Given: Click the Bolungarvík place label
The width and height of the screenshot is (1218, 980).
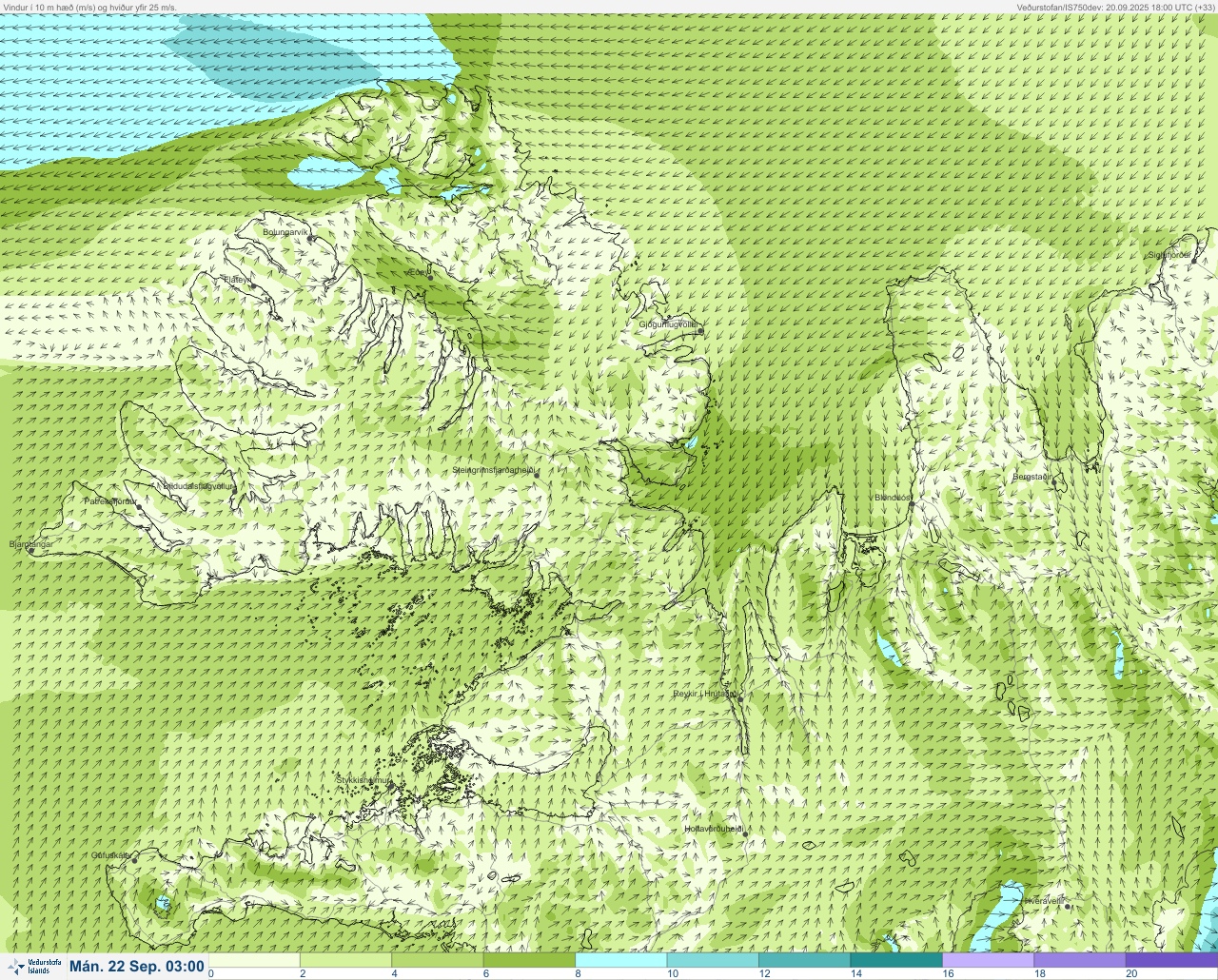Looking at the screenshot, I should click(x=286, y=232).
